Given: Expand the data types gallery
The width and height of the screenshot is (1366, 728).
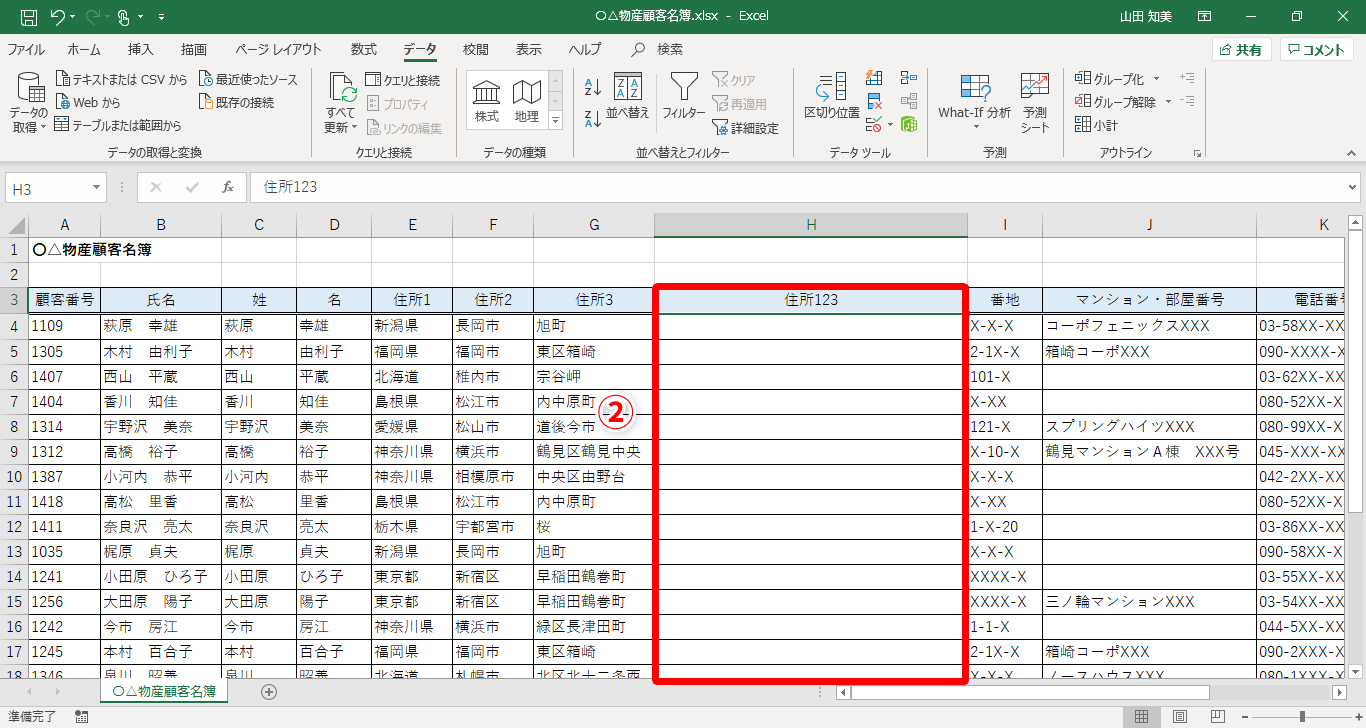Looking at the screenshot, I should [556, 119].
